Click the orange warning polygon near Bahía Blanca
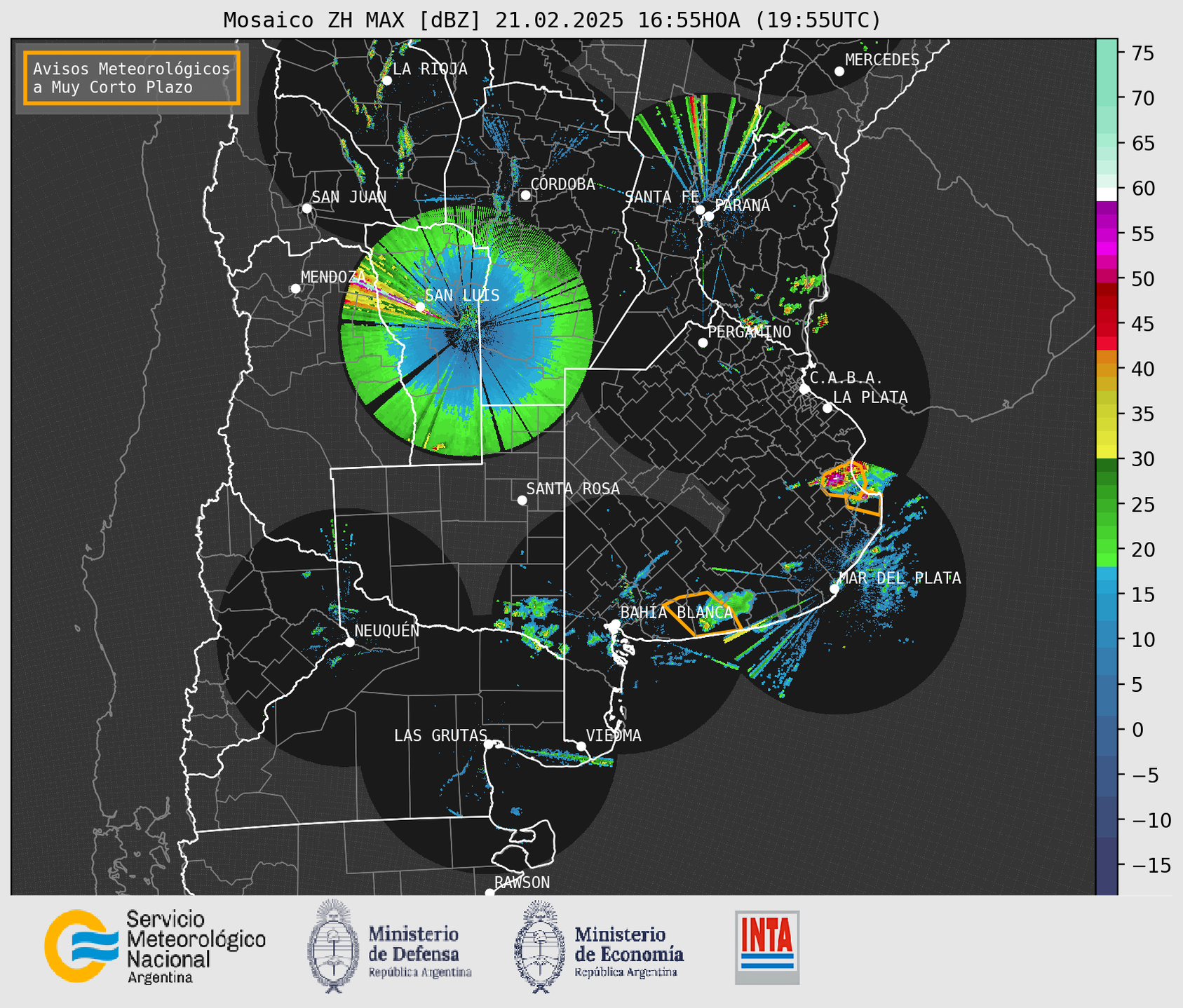Screen dimensions: 1183x1008 (x=701, y=614)
